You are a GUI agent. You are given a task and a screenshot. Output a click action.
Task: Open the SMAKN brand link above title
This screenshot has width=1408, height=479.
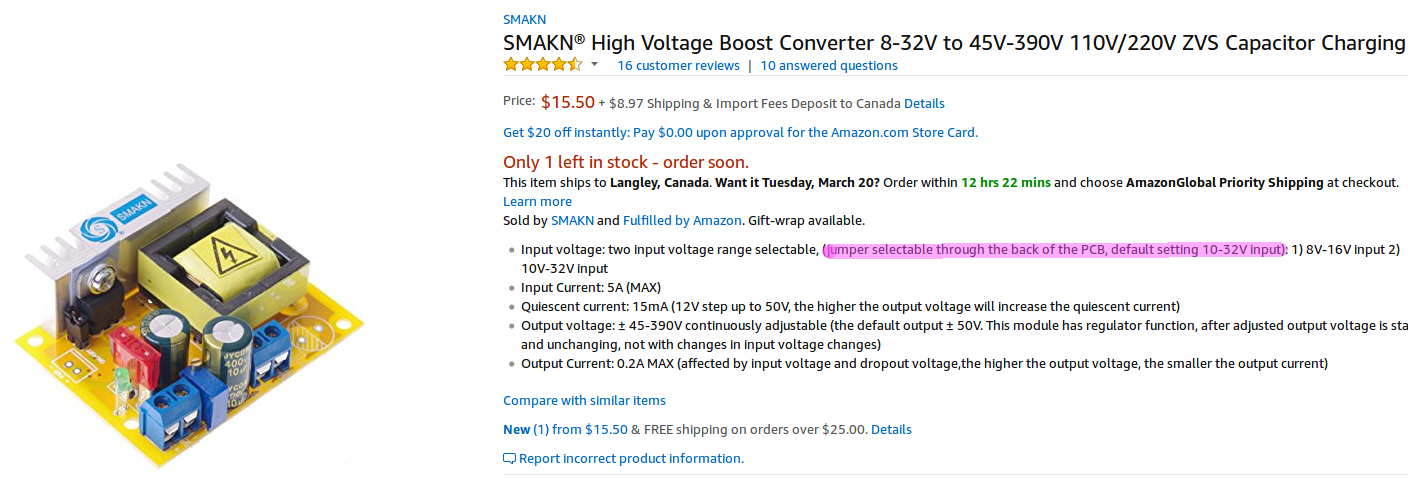(x=524, y=19)
